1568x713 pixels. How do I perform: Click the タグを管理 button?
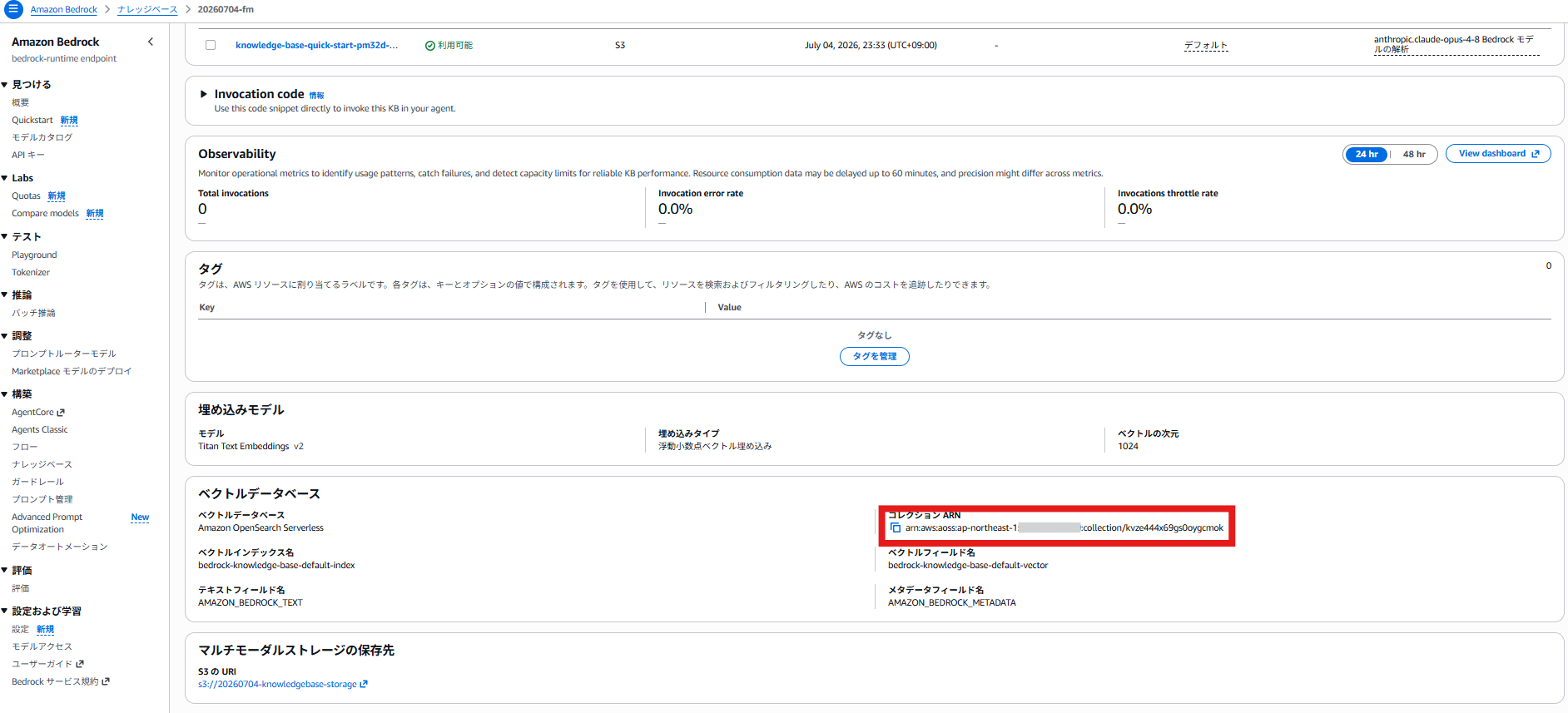875,356
